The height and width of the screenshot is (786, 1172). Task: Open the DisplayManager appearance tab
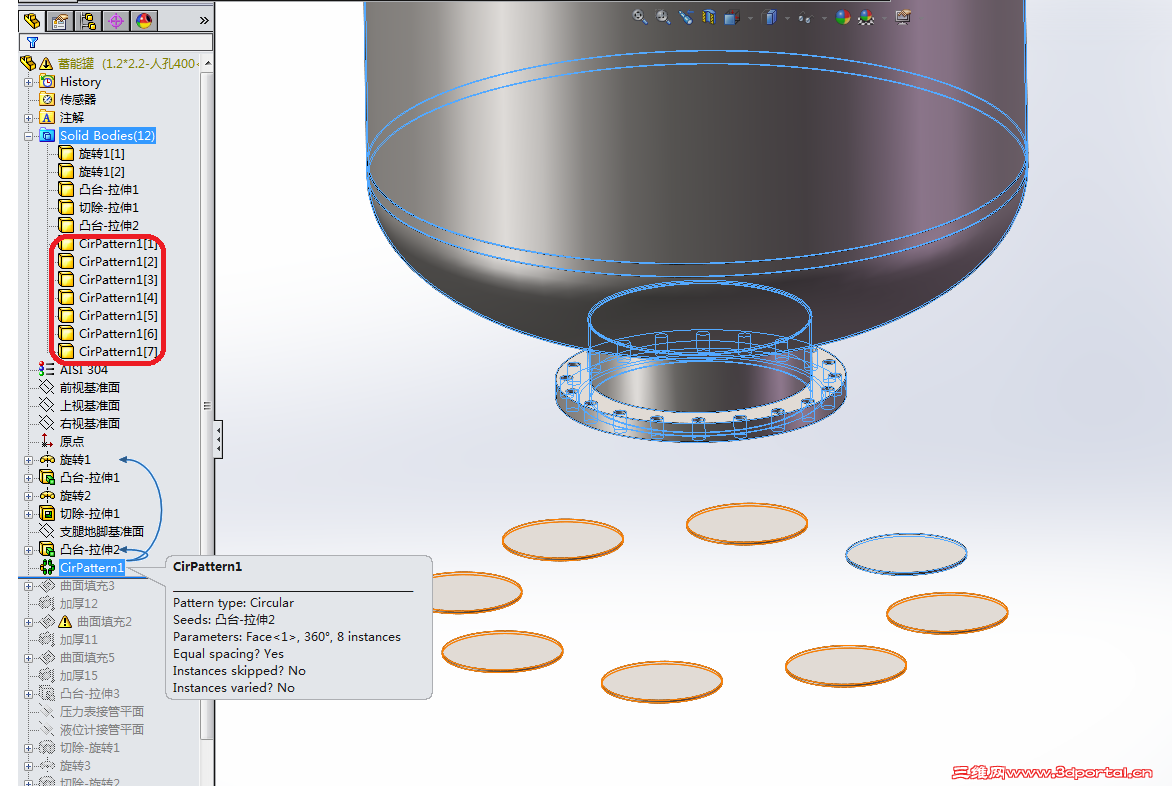tap(144, 21)
